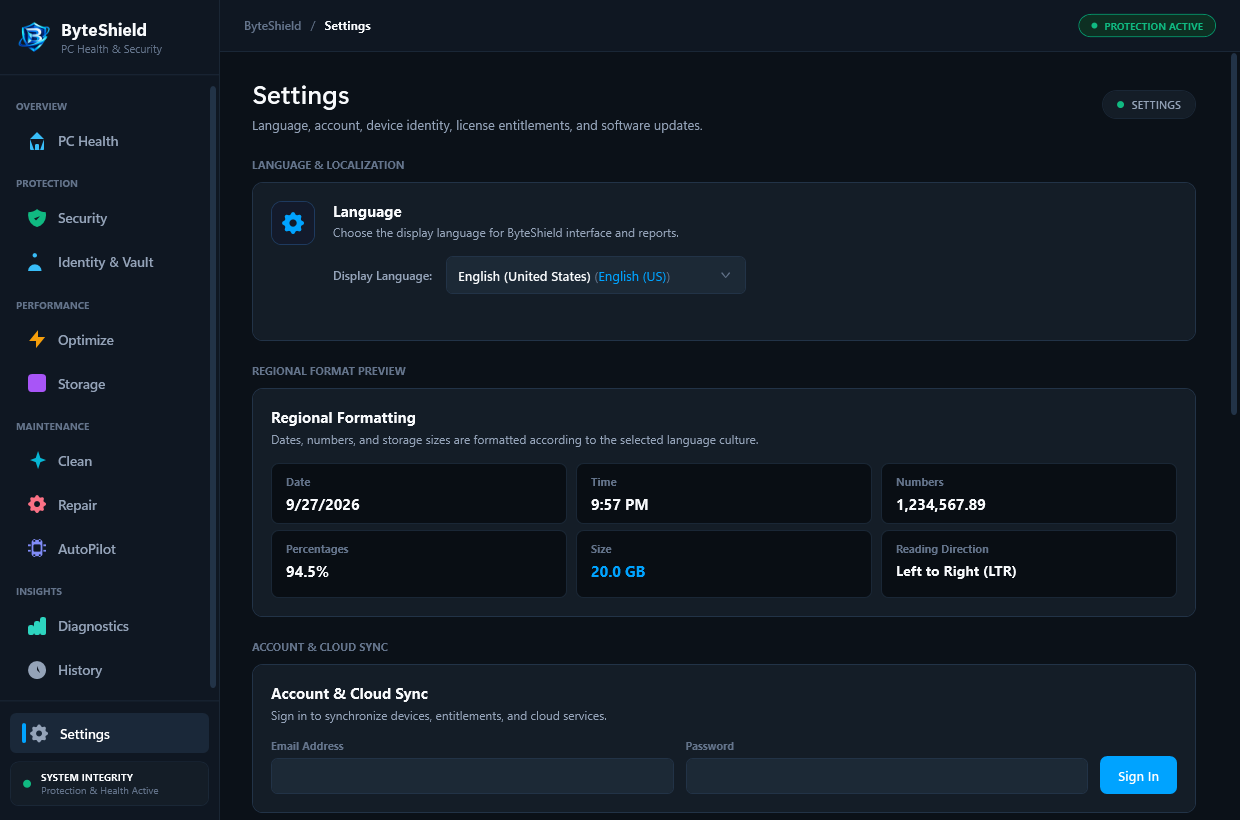1240x820 pixels.
Task: Go to the Security section
Action: 109,218
